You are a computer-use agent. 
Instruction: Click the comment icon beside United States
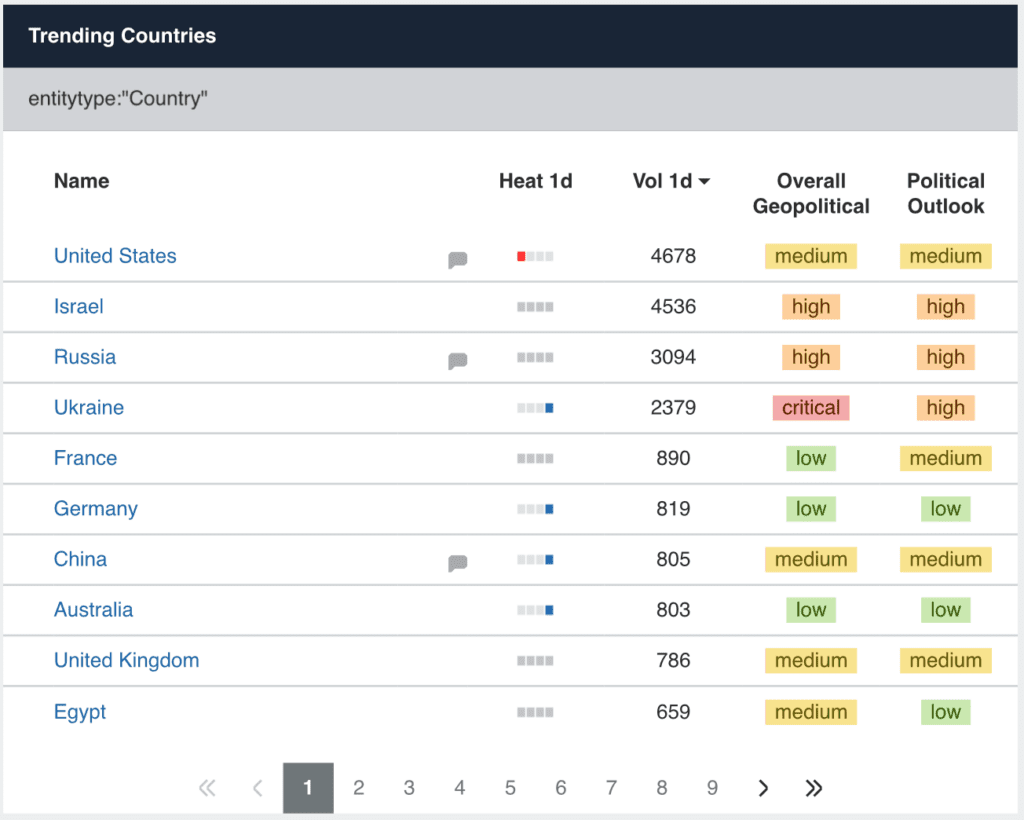pyautogui.click(x=457, y=260)
